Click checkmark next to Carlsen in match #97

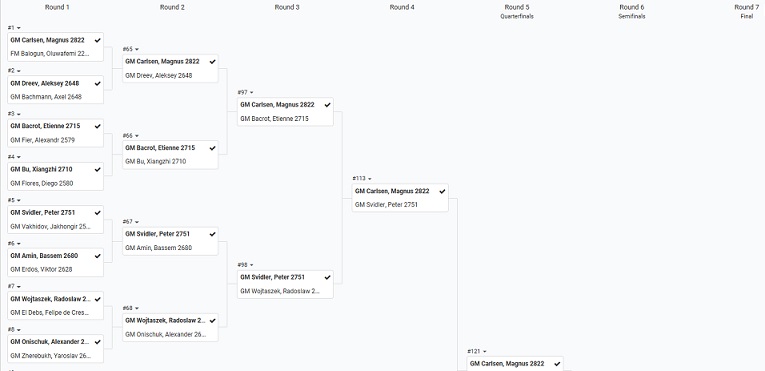point(327,105)
